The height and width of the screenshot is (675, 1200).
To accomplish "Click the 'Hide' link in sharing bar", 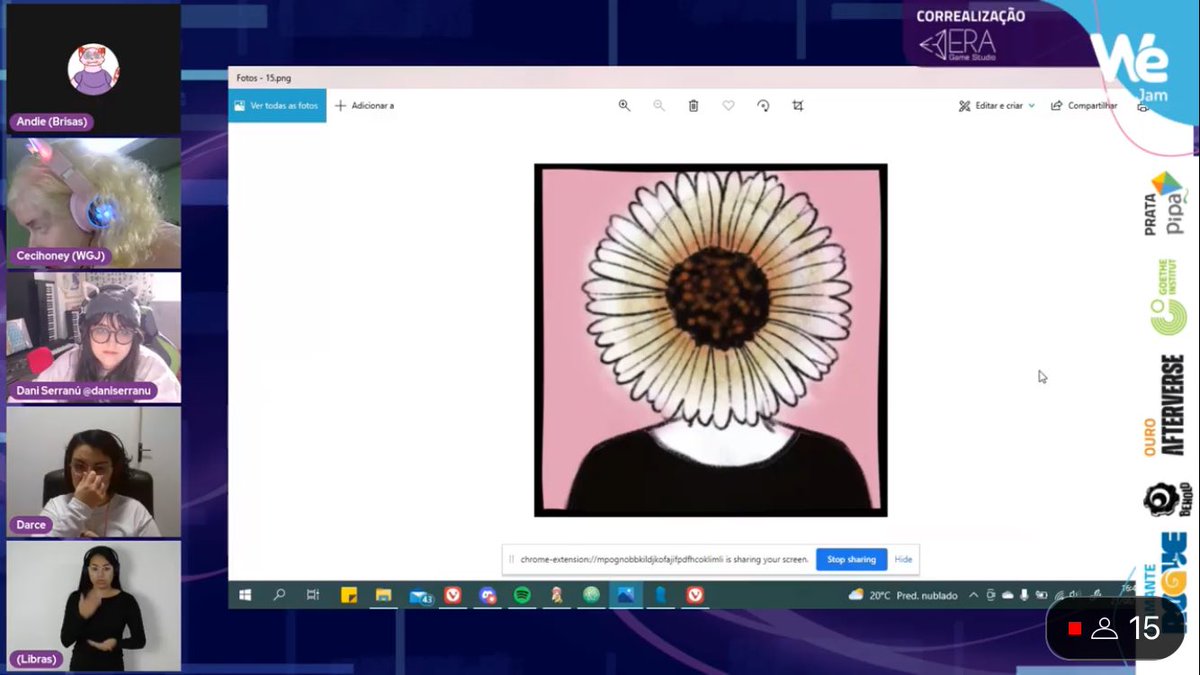I will [903, 559].
